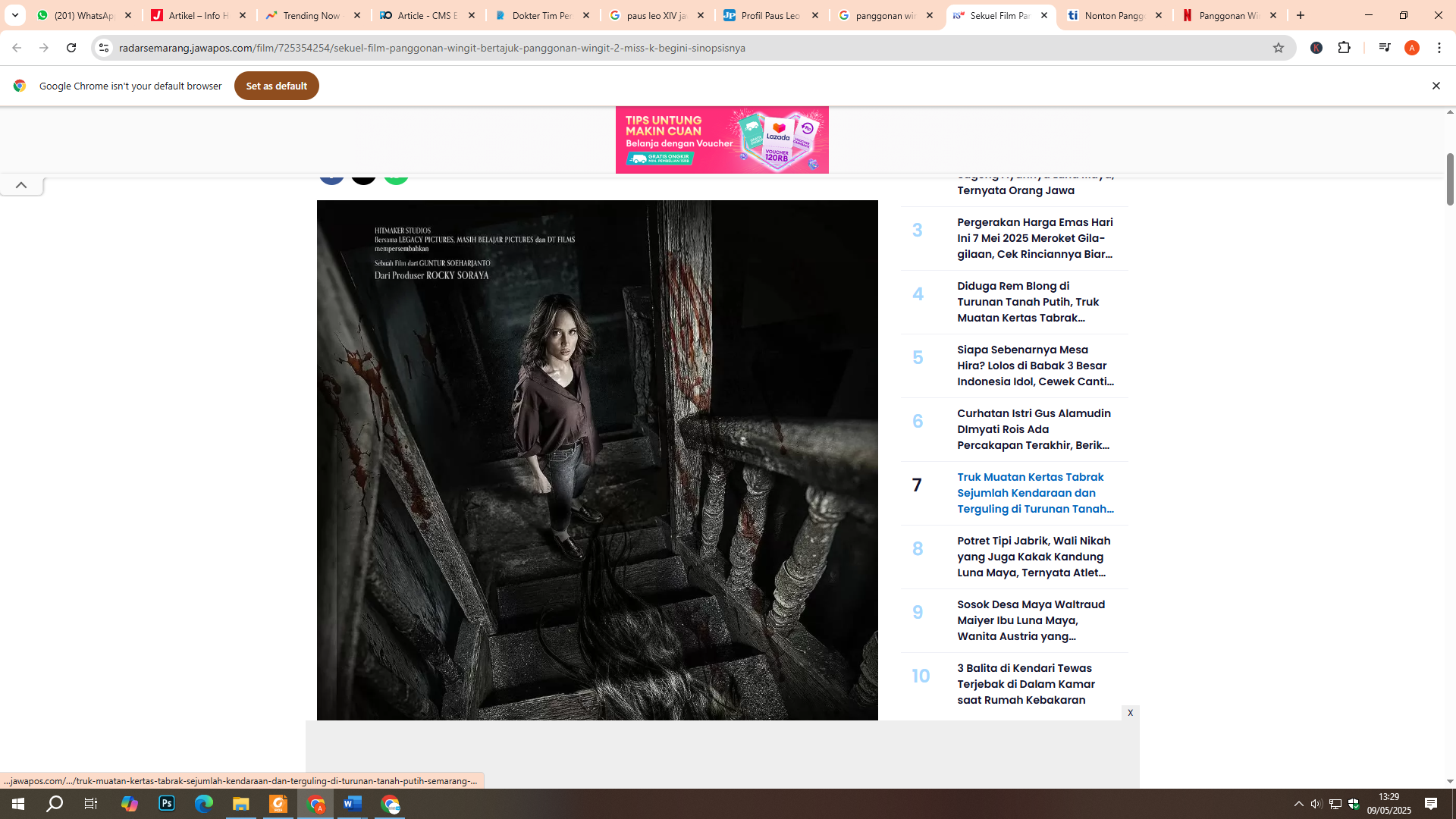Open network settings in system tray
This screenshot has width=1456, height=819.
[1335, 804]
